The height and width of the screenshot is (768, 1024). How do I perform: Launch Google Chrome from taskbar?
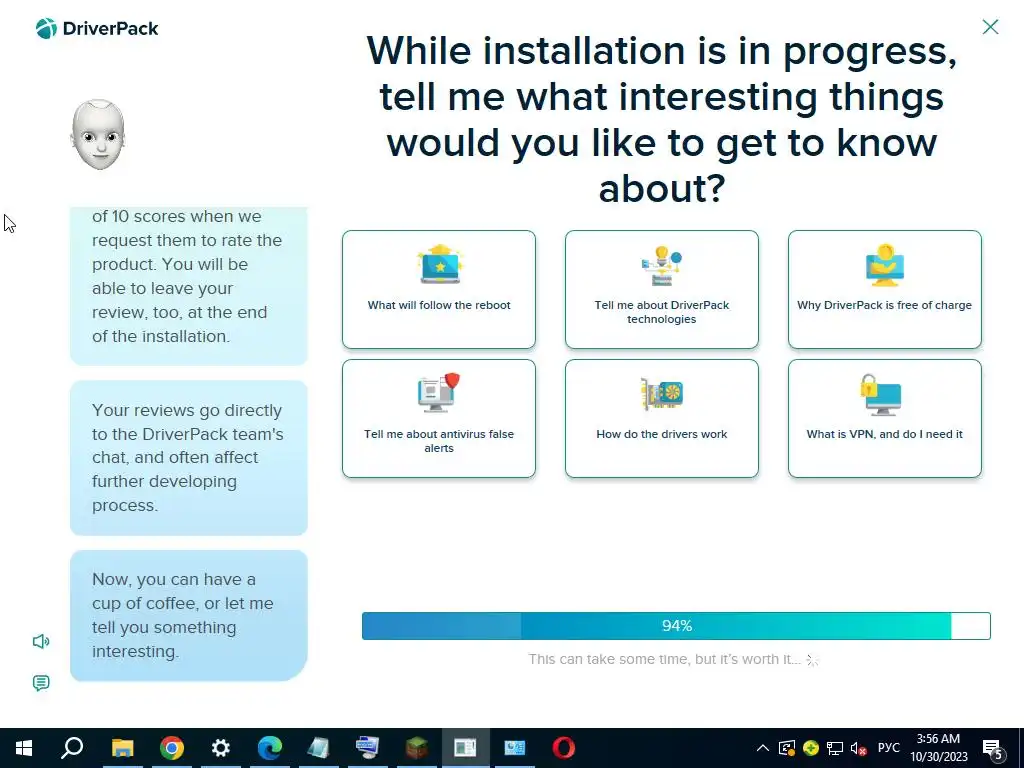(172, 748)
